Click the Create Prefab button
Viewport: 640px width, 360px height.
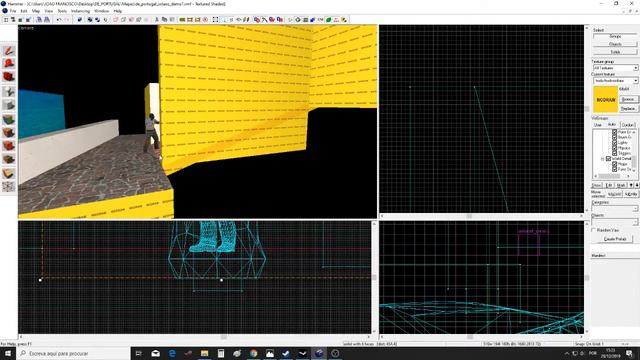pos(615,239)
